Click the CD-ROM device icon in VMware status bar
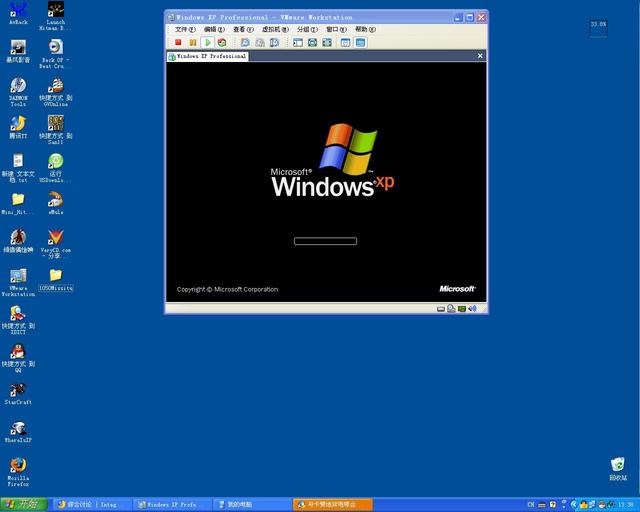Viewport: 640px width, 512px height. click(451, 309)
